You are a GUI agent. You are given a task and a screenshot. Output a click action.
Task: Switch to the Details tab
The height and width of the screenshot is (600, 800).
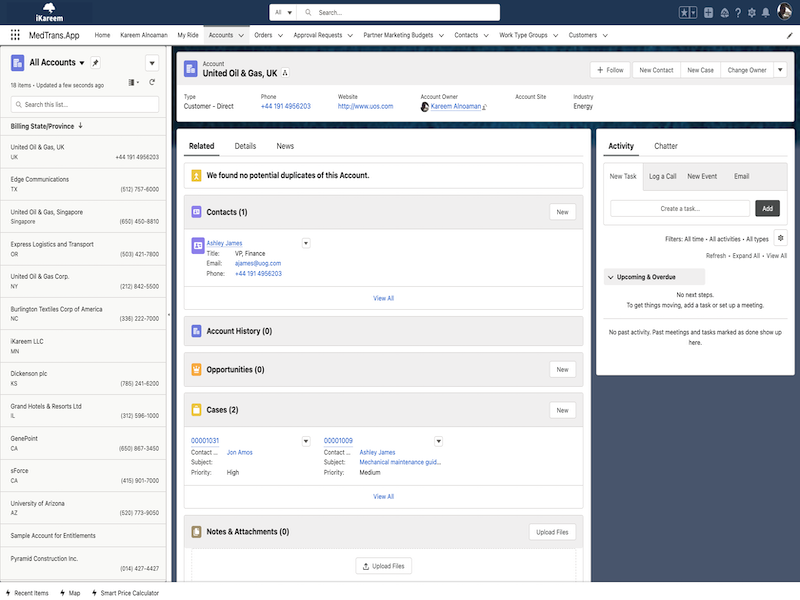pos(245,146)
